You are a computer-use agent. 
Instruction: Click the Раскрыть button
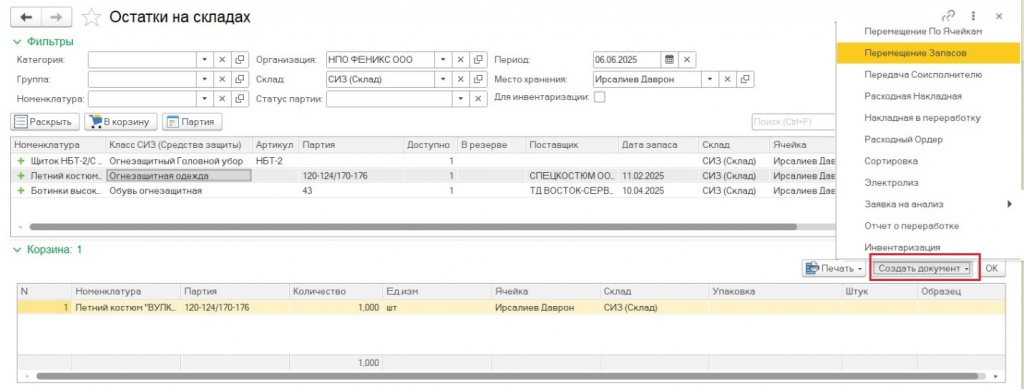coord(46,121)
